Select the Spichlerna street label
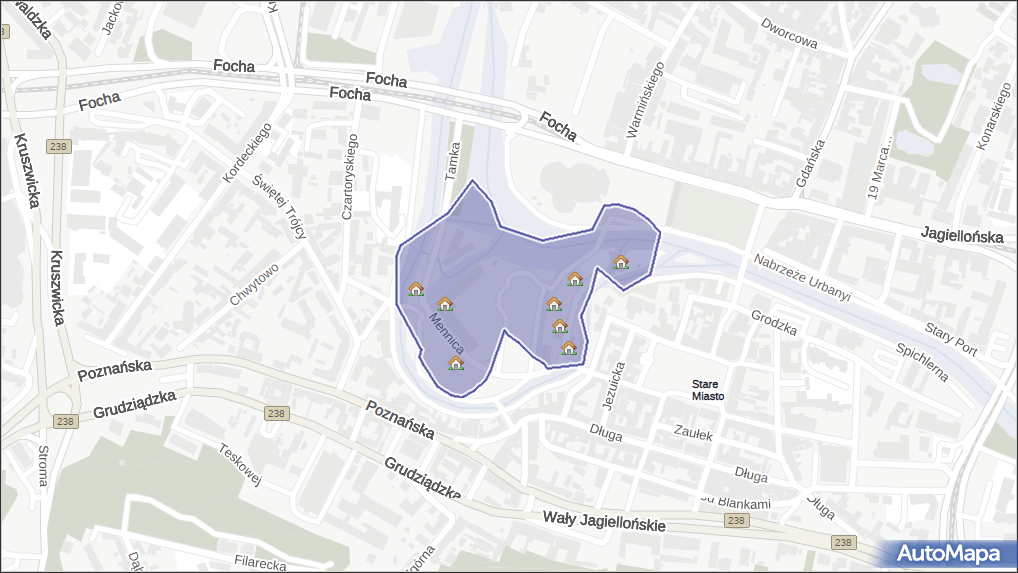The height and width of the screenshot is (573, 1018). (922, 363)
